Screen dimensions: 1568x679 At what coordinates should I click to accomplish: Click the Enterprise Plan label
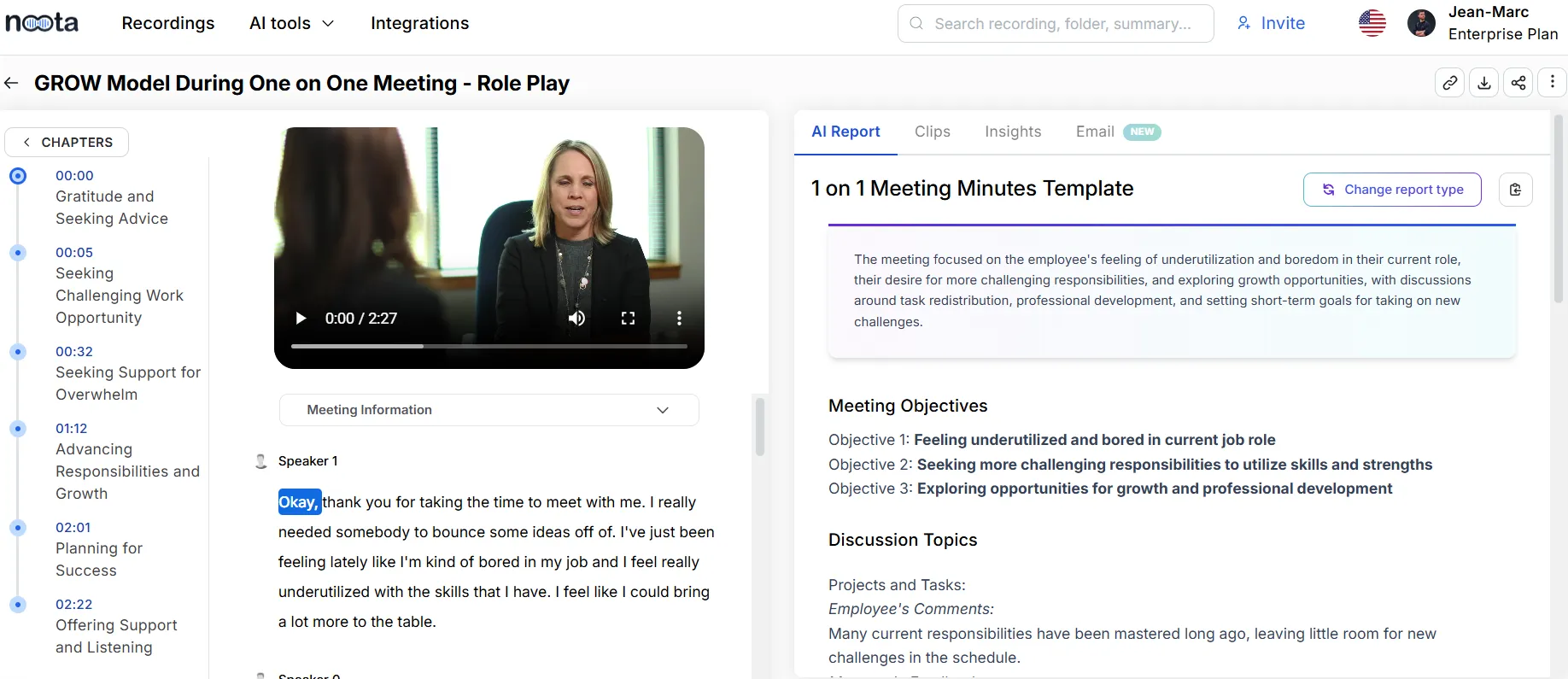point(1503,34)
